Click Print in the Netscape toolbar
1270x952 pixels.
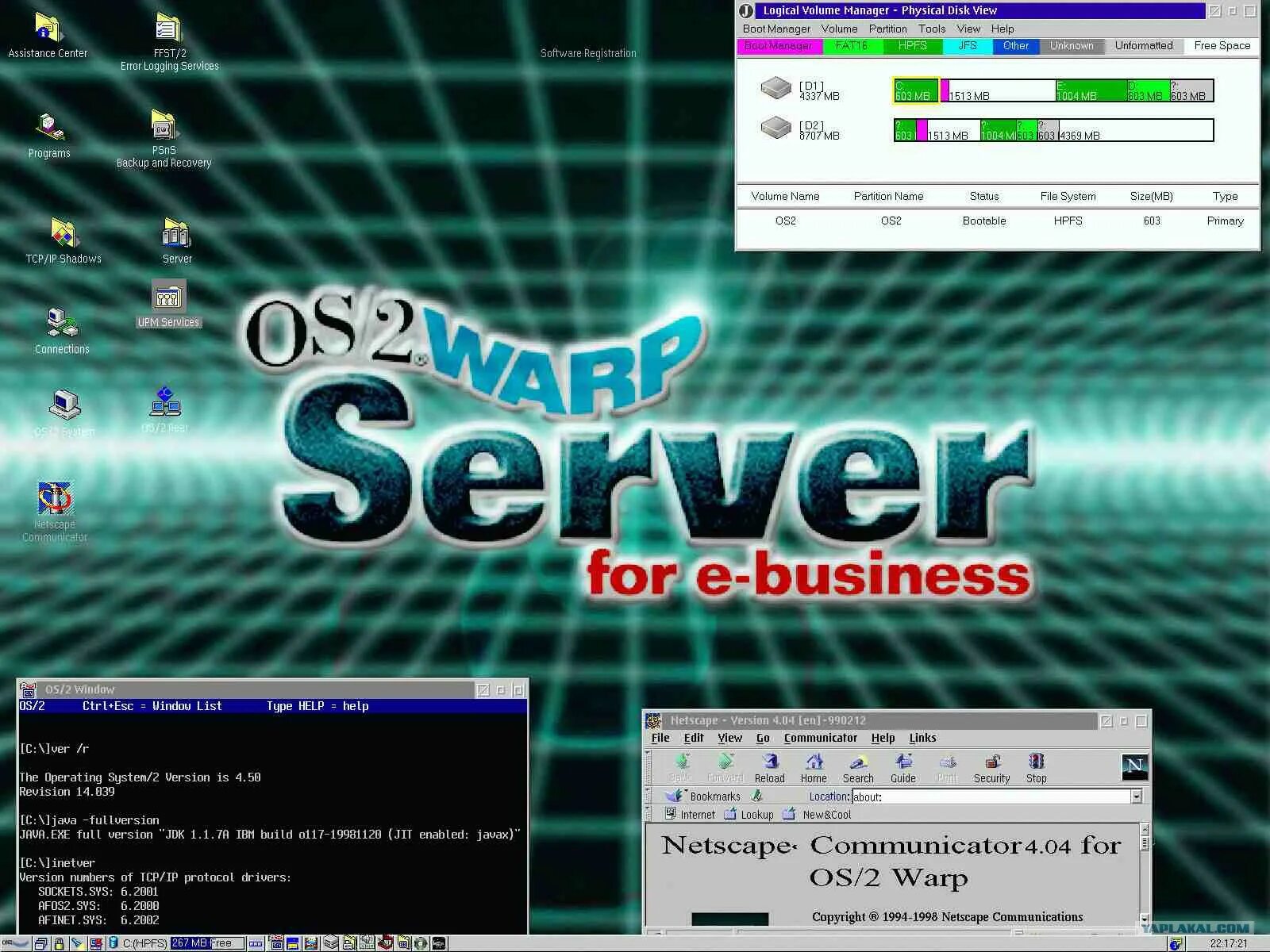(x=948, y=768)
